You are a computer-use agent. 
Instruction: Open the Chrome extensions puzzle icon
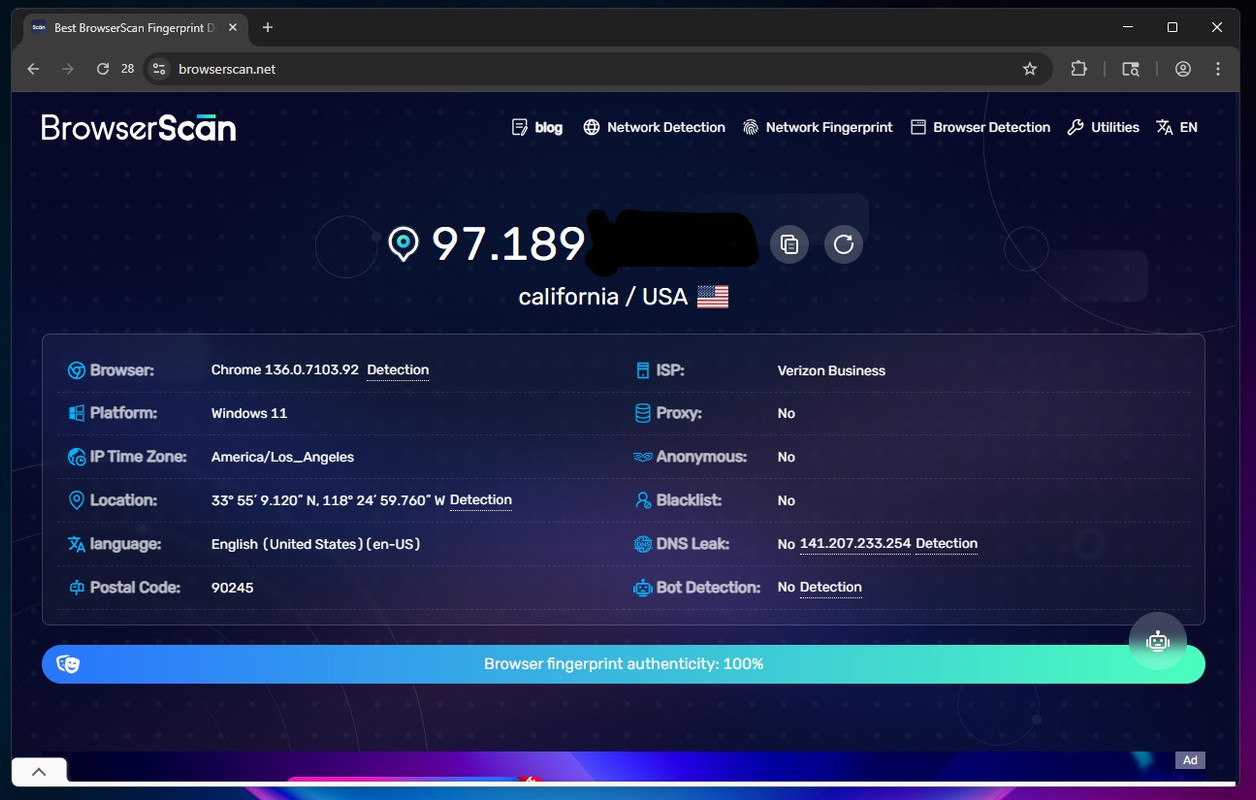pos(1079,69)
